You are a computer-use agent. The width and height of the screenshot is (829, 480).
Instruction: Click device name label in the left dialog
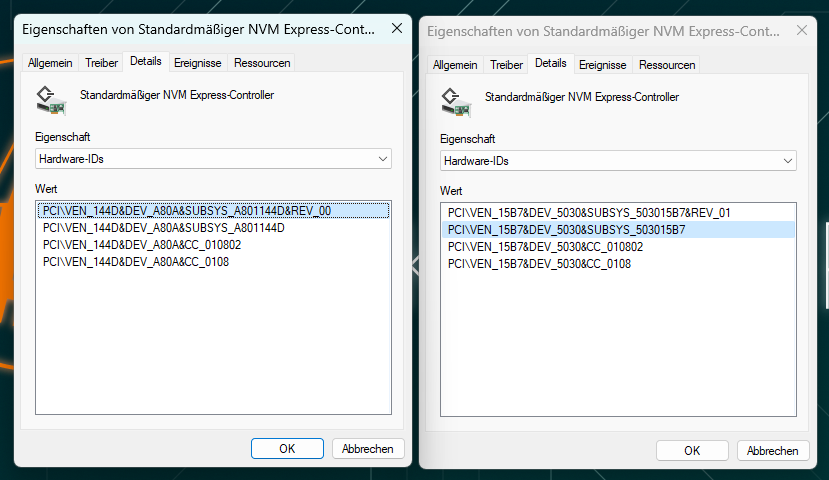[x=177, y=95]
